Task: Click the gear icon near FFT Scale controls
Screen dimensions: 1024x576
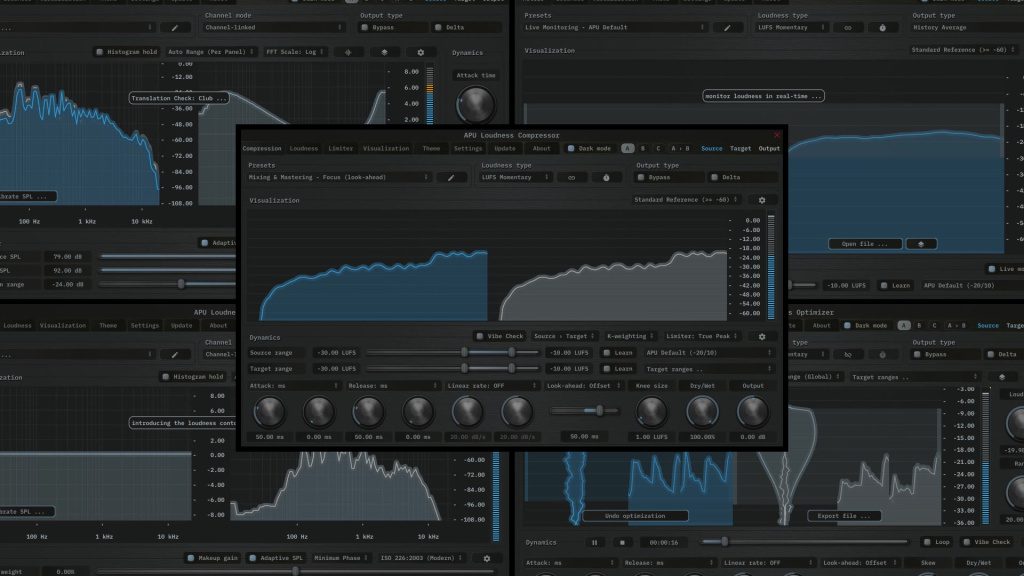Action: click(x=421, y=52)
